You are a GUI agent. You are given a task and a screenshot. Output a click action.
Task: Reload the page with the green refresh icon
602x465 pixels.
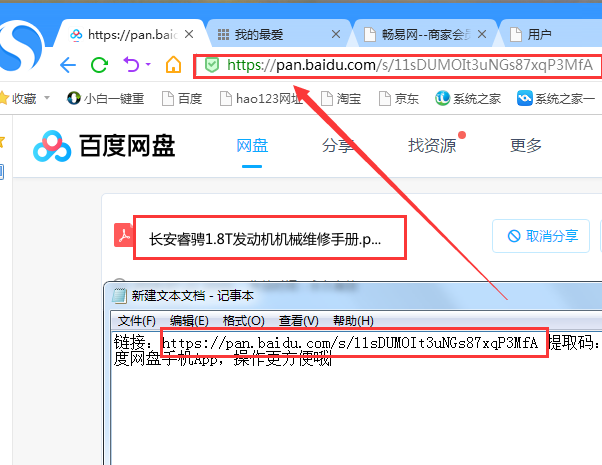99,65
